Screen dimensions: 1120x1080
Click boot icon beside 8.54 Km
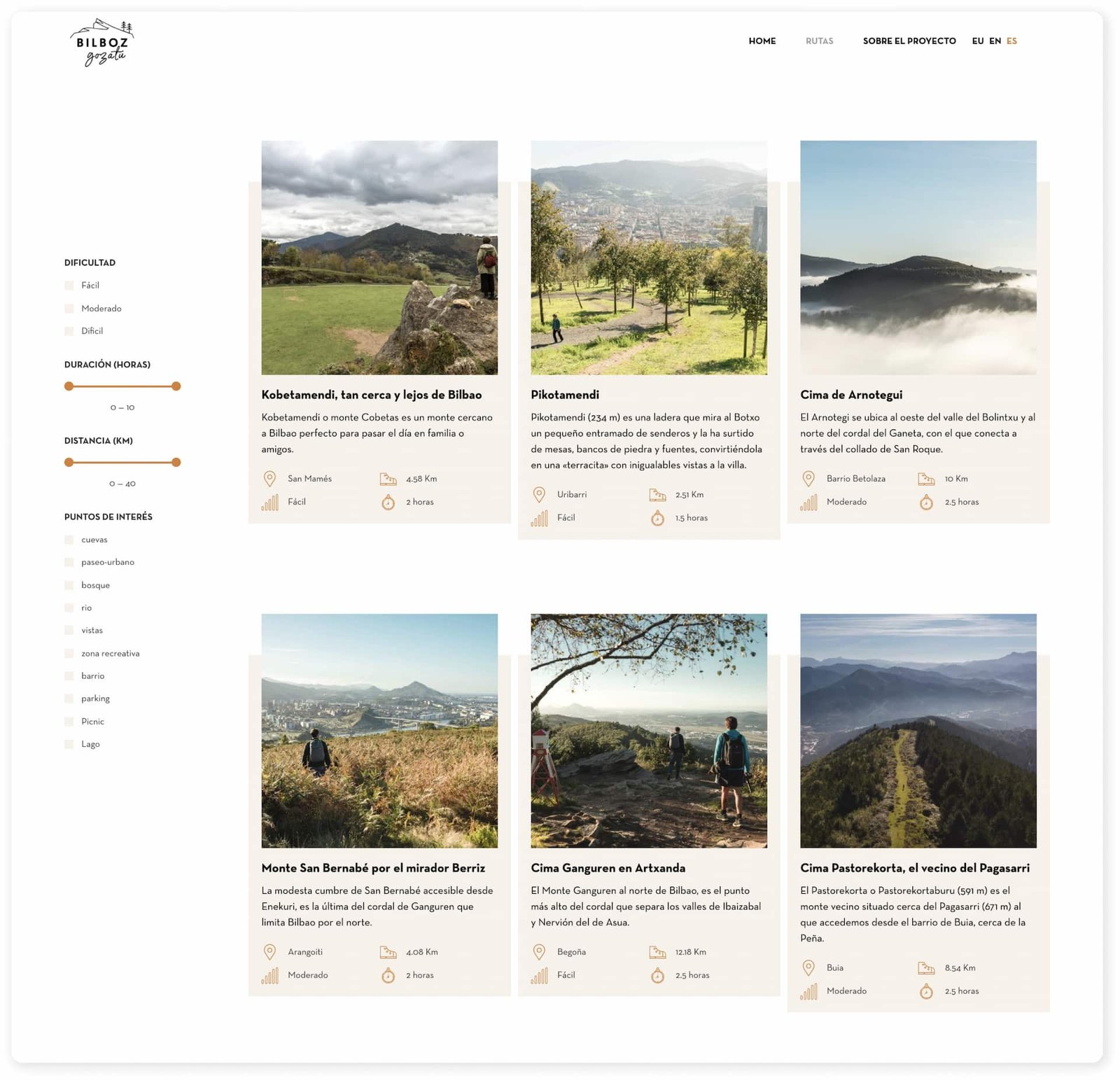tap(926, 968)
